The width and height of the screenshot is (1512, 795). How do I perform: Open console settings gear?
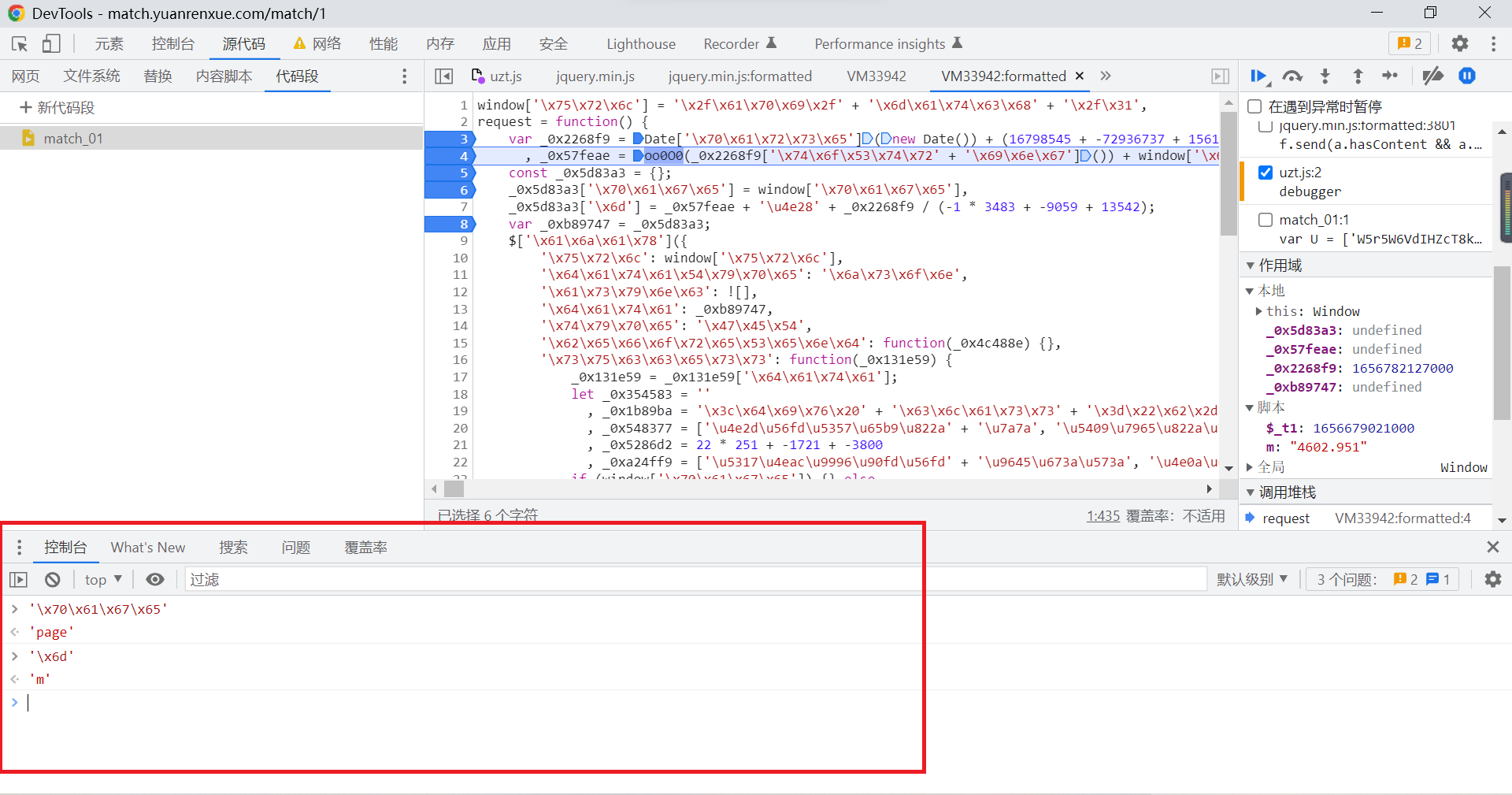tap(1492, 580)
